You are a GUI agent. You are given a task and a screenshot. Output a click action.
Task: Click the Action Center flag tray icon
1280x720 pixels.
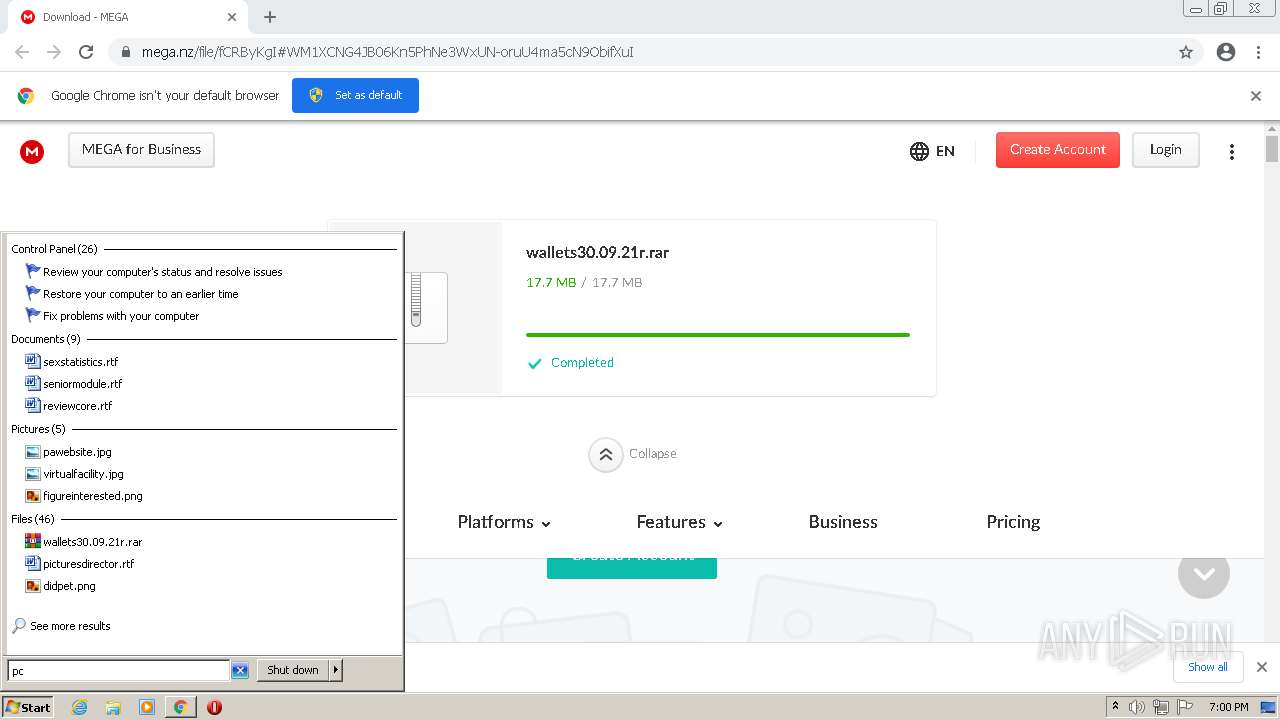[1185, 707]
